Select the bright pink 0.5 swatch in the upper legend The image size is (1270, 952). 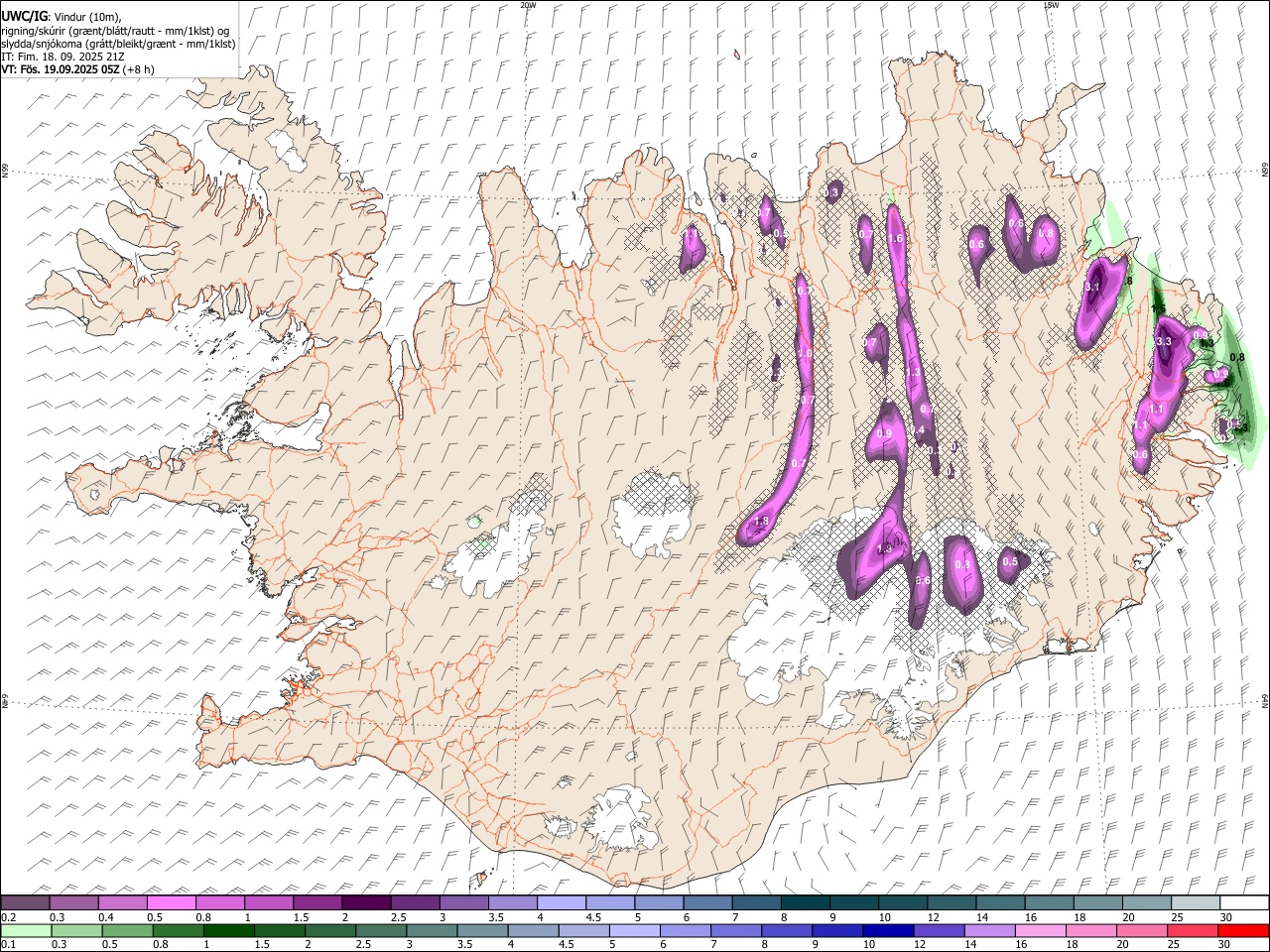click(x=172, y=903)
